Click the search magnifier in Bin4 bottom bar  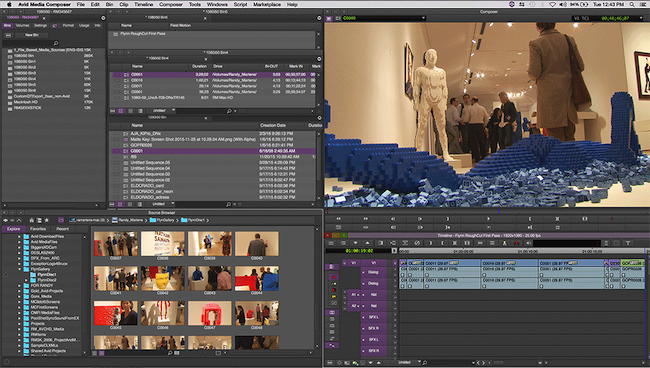[x=229, y=111]
